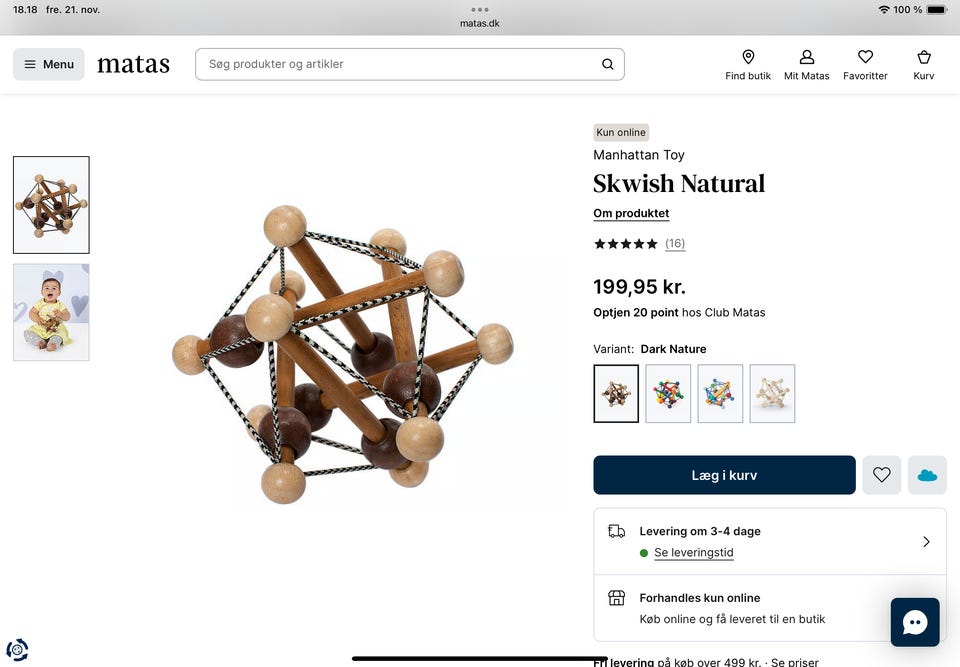Image resolution: width=960 pixels, height=667 pixels.
Task: Go to matas logo homepage
Action: point(133,64)
